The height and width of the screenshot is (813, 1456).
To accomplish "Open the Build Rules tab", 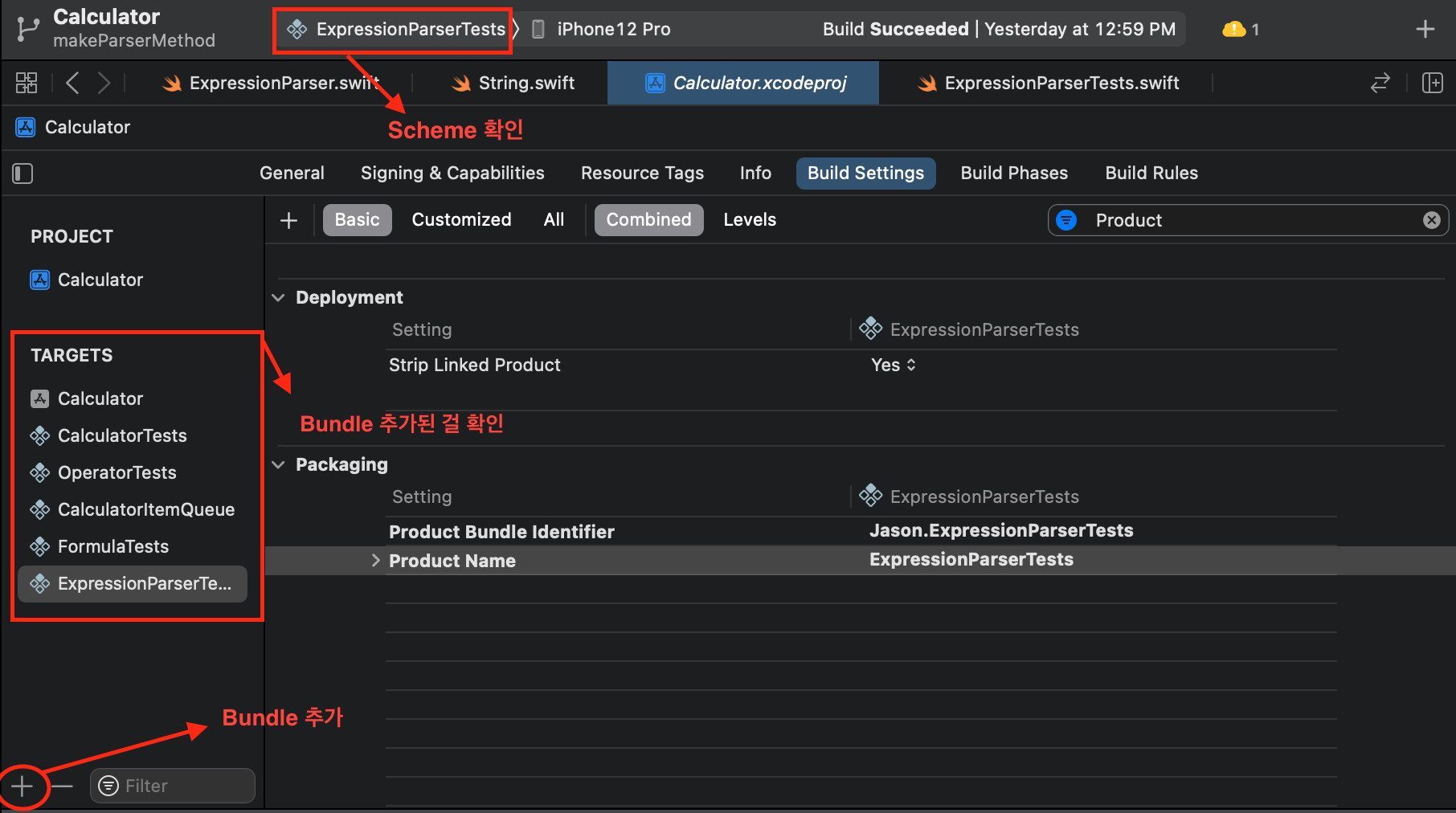I will point(1151,174).
